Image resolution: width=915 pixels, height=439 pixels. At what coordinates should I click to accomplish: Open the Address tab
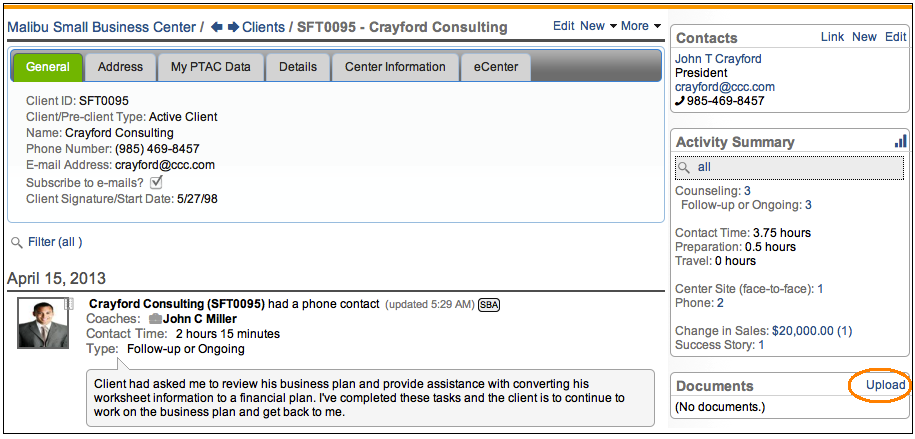point(120,67)
